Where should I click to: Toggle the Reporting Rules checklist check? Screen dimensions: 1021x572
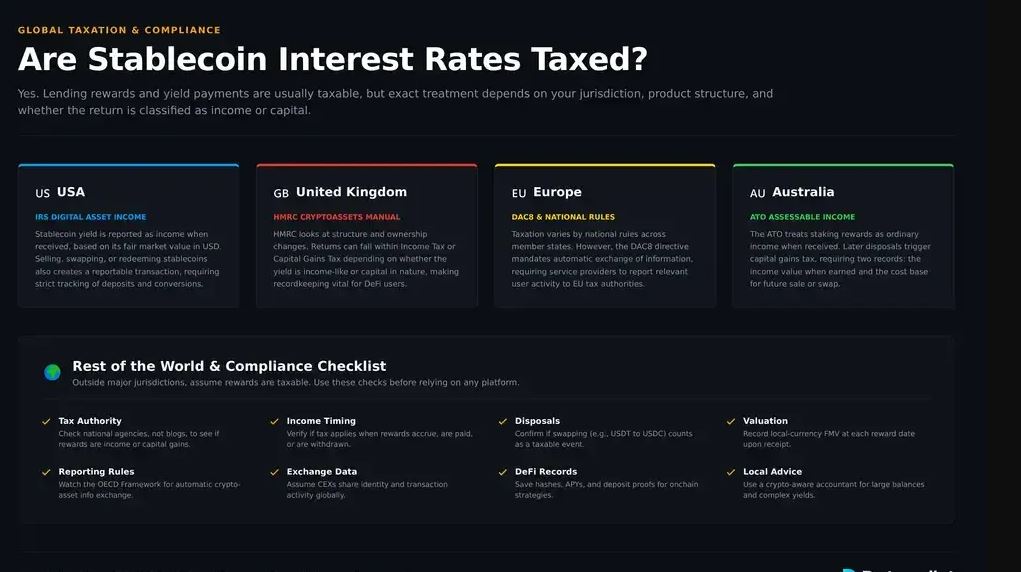[46, 472]
